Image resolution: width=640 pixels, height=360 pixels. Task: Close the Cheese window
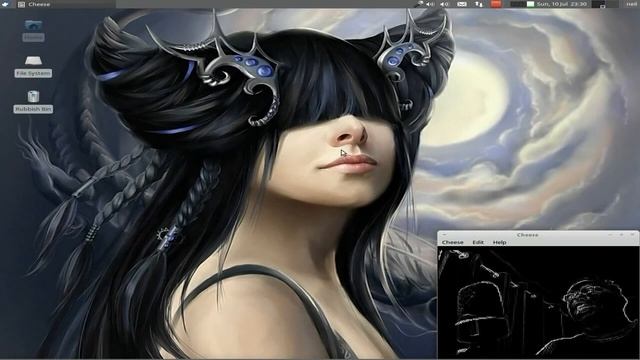[632, 235]
